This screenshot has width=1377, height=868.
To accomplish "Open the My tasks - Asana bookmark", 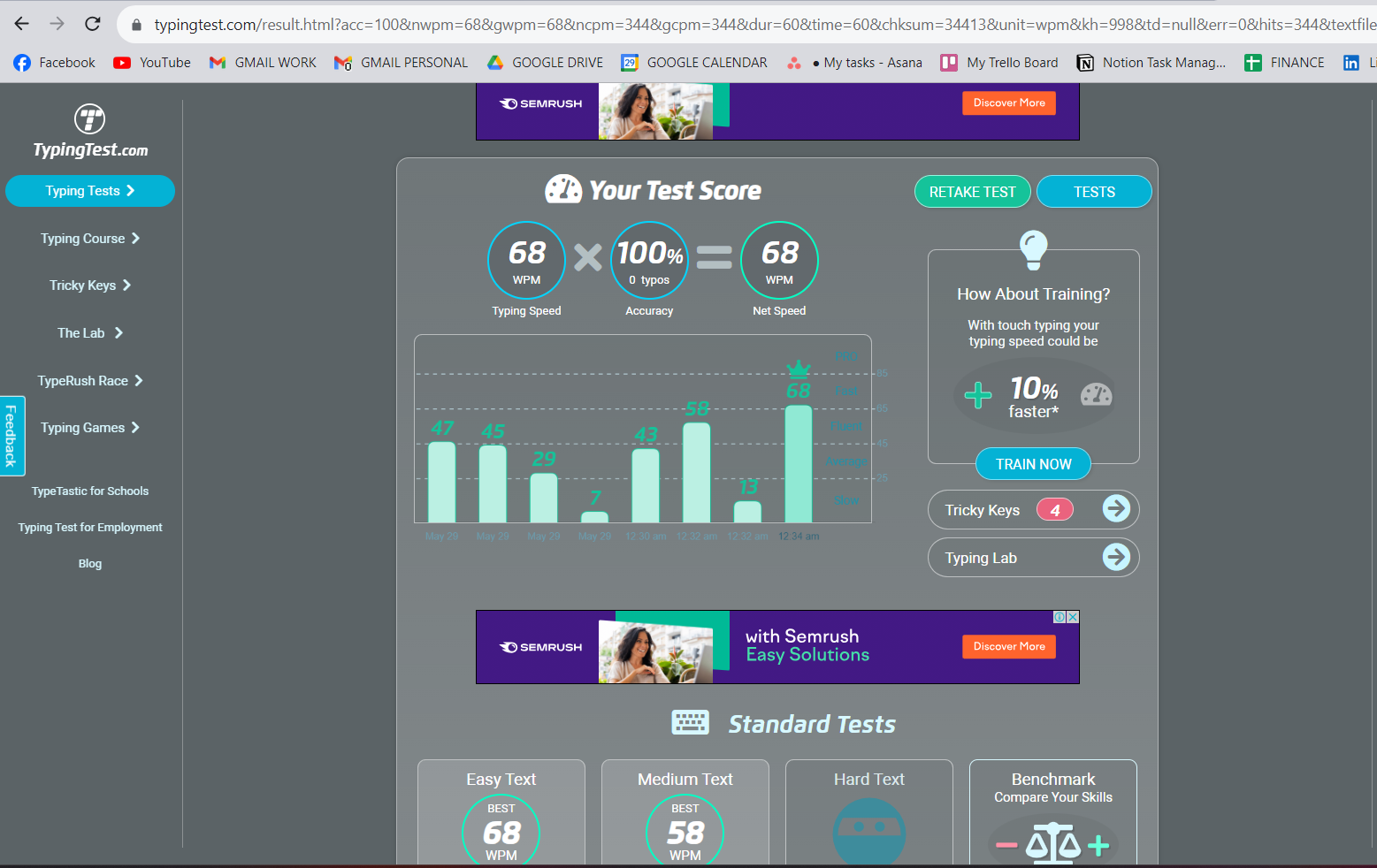I will click(854, 63).
